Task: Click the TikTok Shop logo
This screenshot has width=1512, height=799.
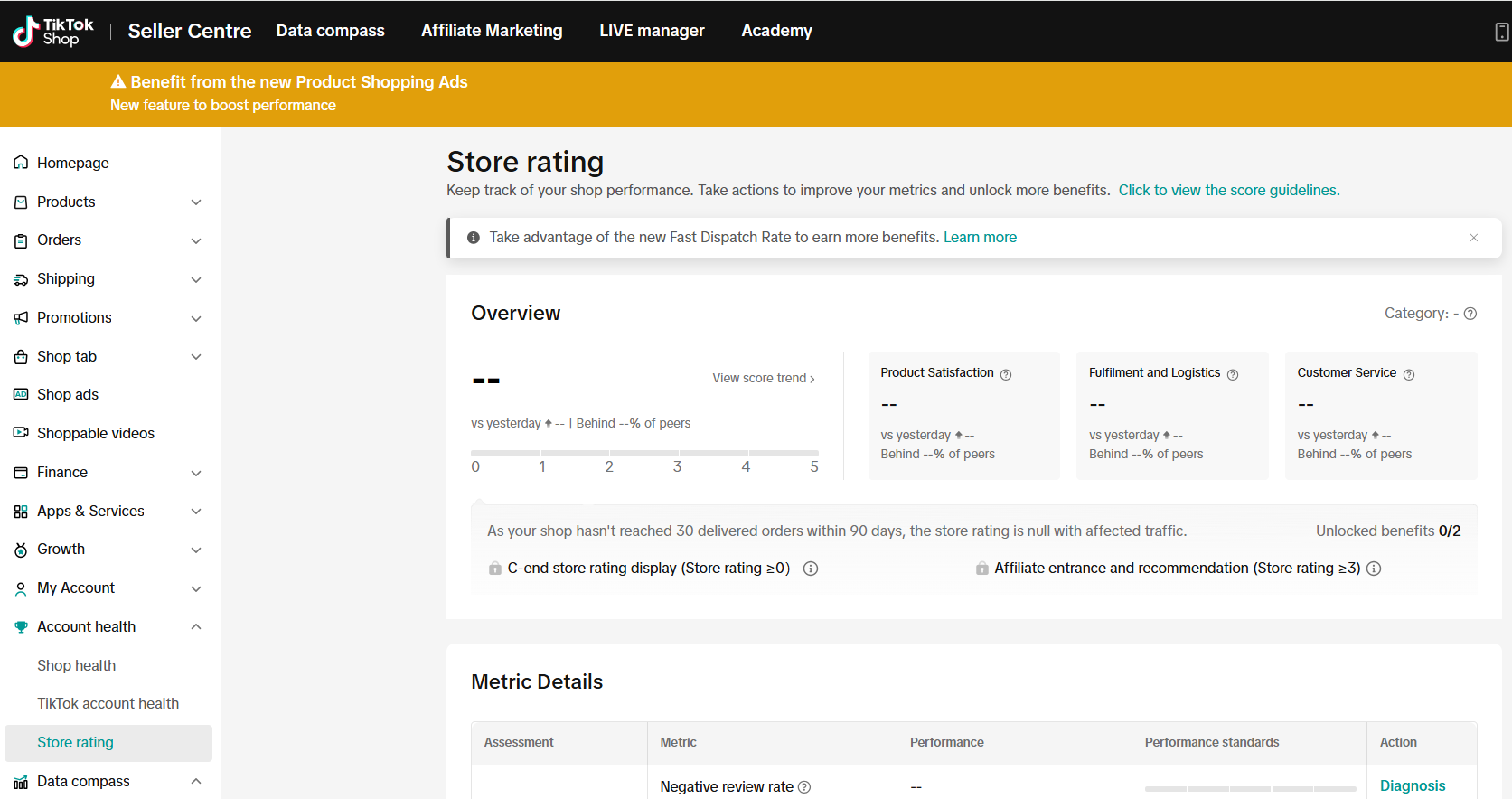Action: pos(53,32)
